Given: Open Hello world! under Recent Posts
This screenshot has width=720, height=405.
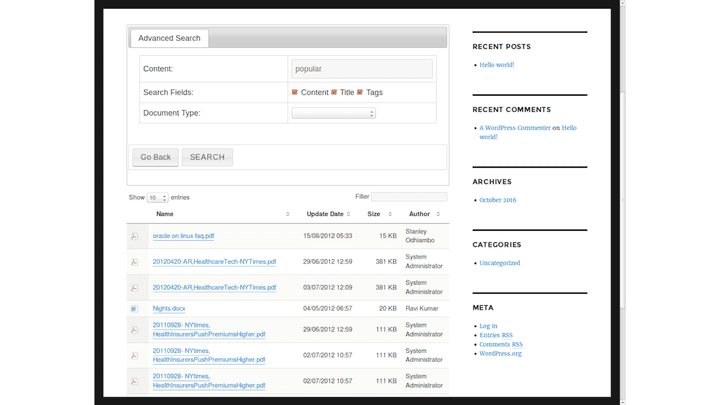Looking at the screenshot, I should pos(497,65).
